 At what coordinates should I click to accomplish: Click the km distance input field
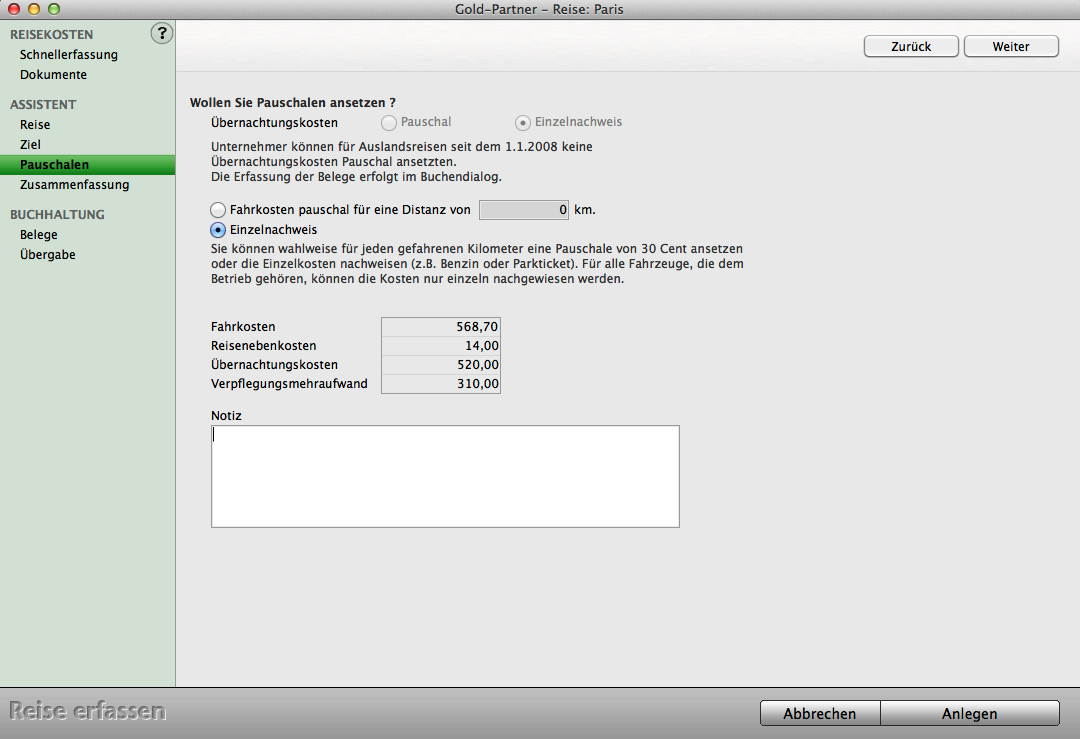point(524,210)
